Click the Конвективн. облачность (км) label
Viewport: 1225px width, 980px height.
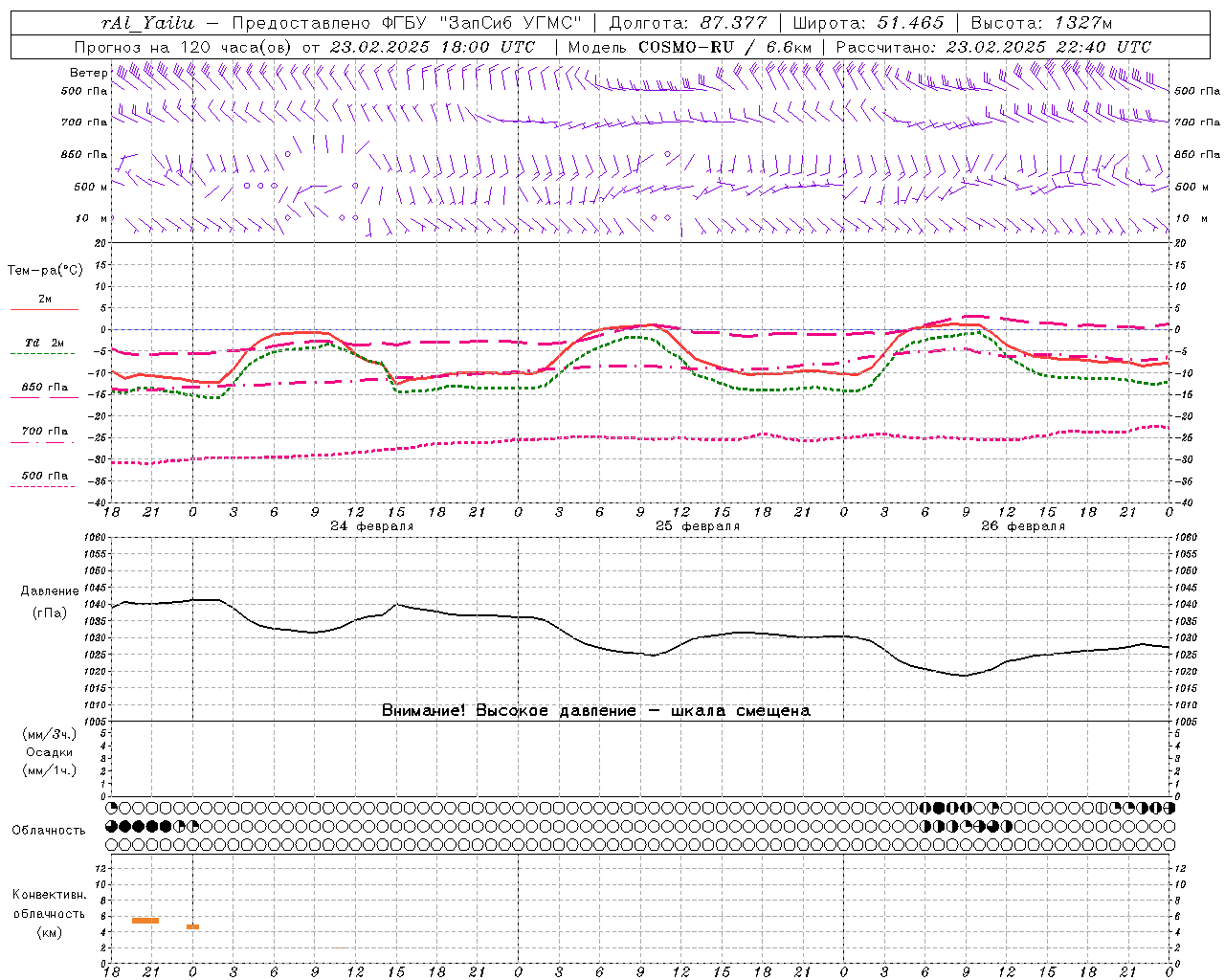pyautogui.click(x=49, y=913)
